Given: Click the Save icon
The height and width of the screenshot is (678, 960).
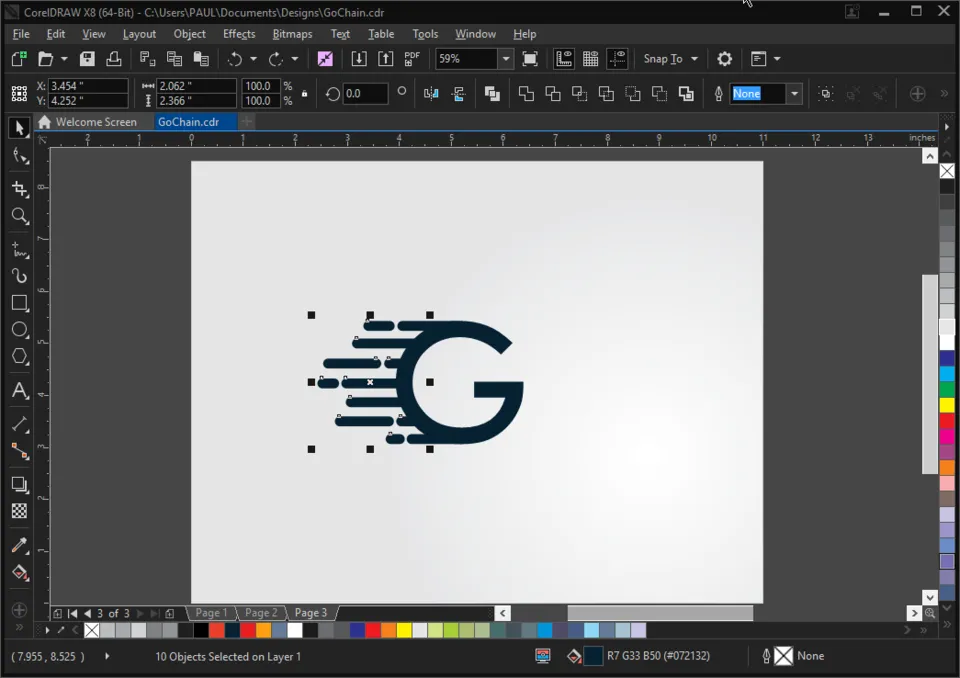Looking at the screenshot, I should tap(87, 59).
